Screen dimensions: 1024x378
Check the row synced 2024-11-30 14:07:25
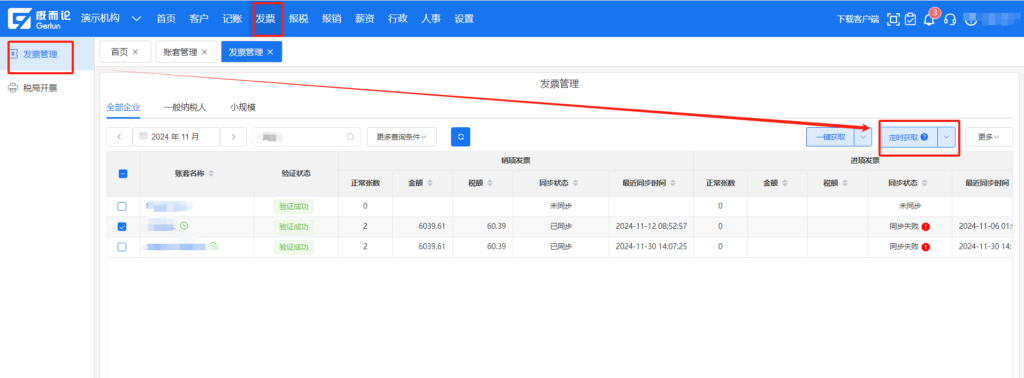click(x=122, y=247)
